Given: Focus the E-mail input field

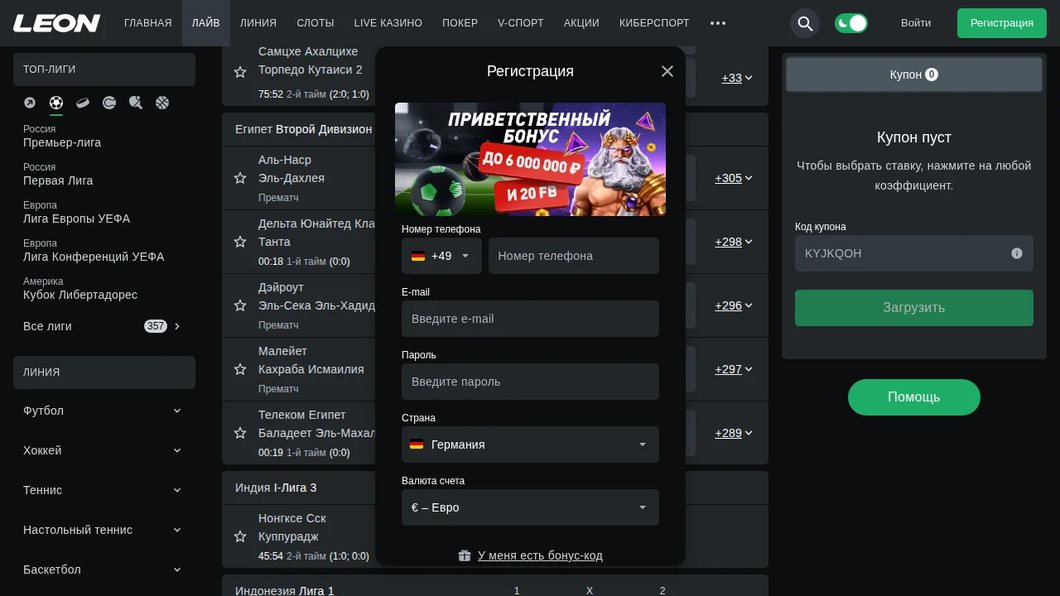Looking at the screenshot, I should point(530,319).
